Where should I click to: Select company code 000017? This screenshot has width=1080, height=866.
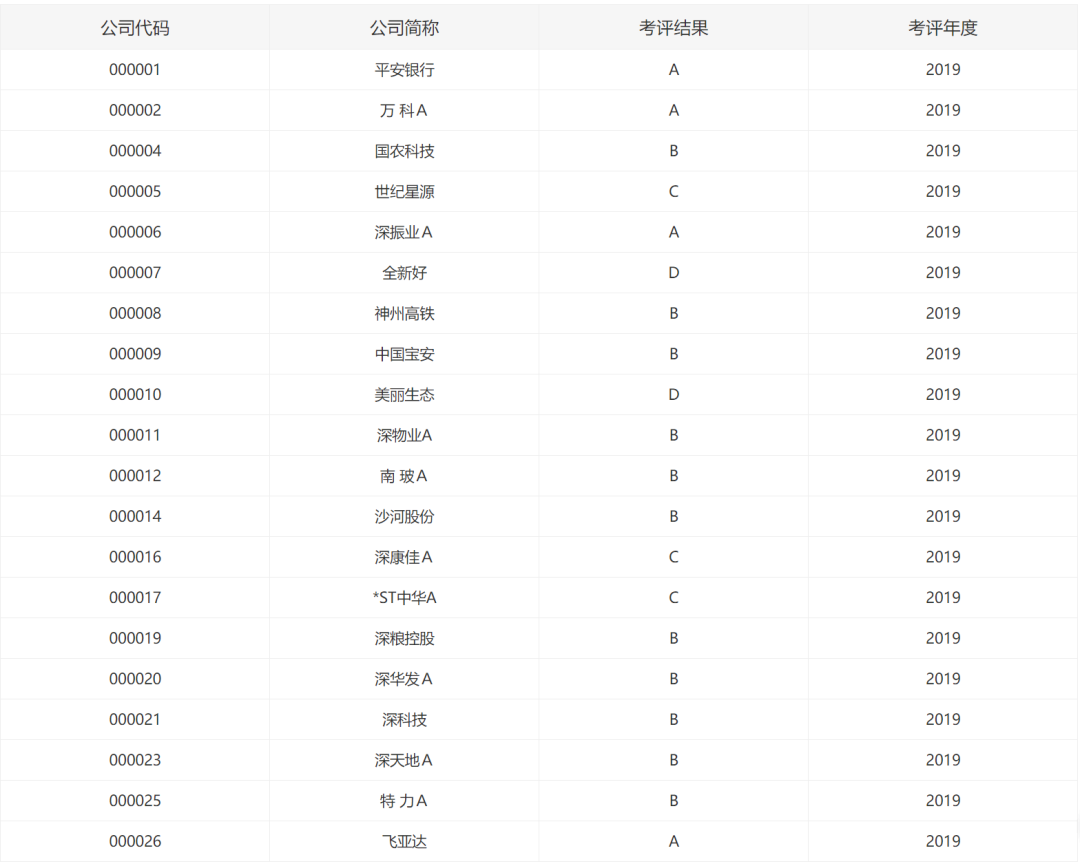coord(135,598)
